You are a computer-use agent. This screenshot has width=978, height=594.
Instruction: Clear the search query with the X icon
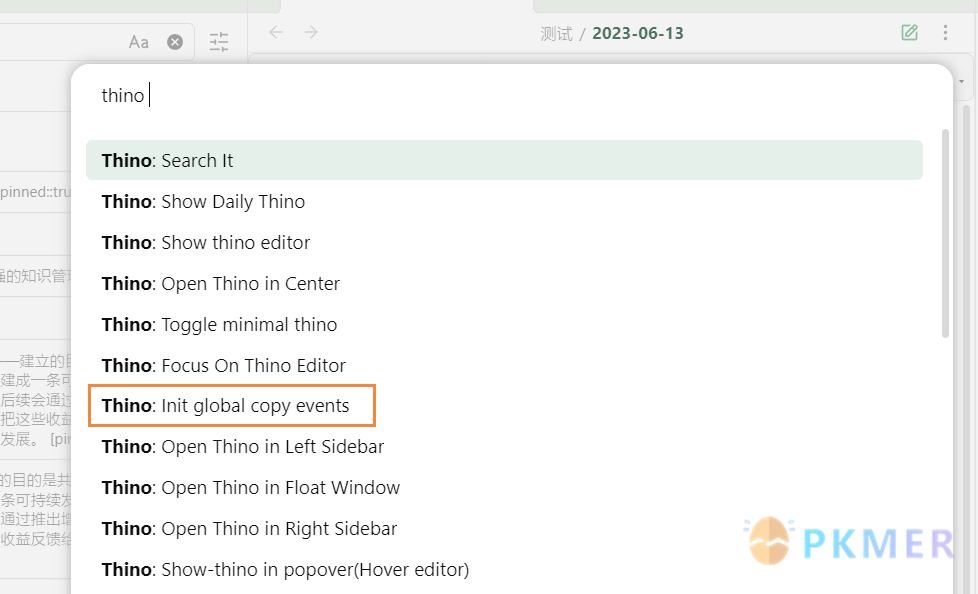[x=175, y=42]
